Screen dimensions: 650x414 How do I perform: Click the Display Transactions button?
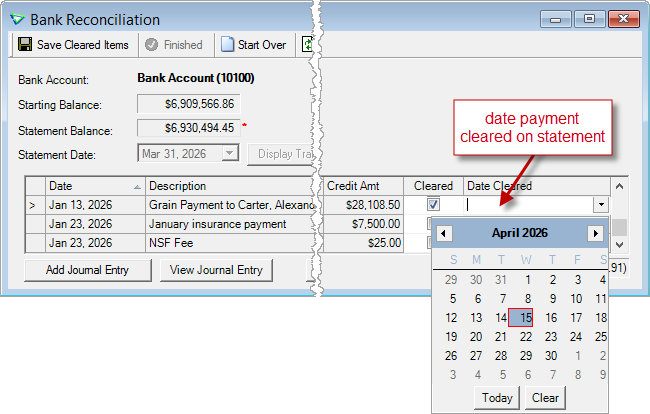tap(281, 154)
